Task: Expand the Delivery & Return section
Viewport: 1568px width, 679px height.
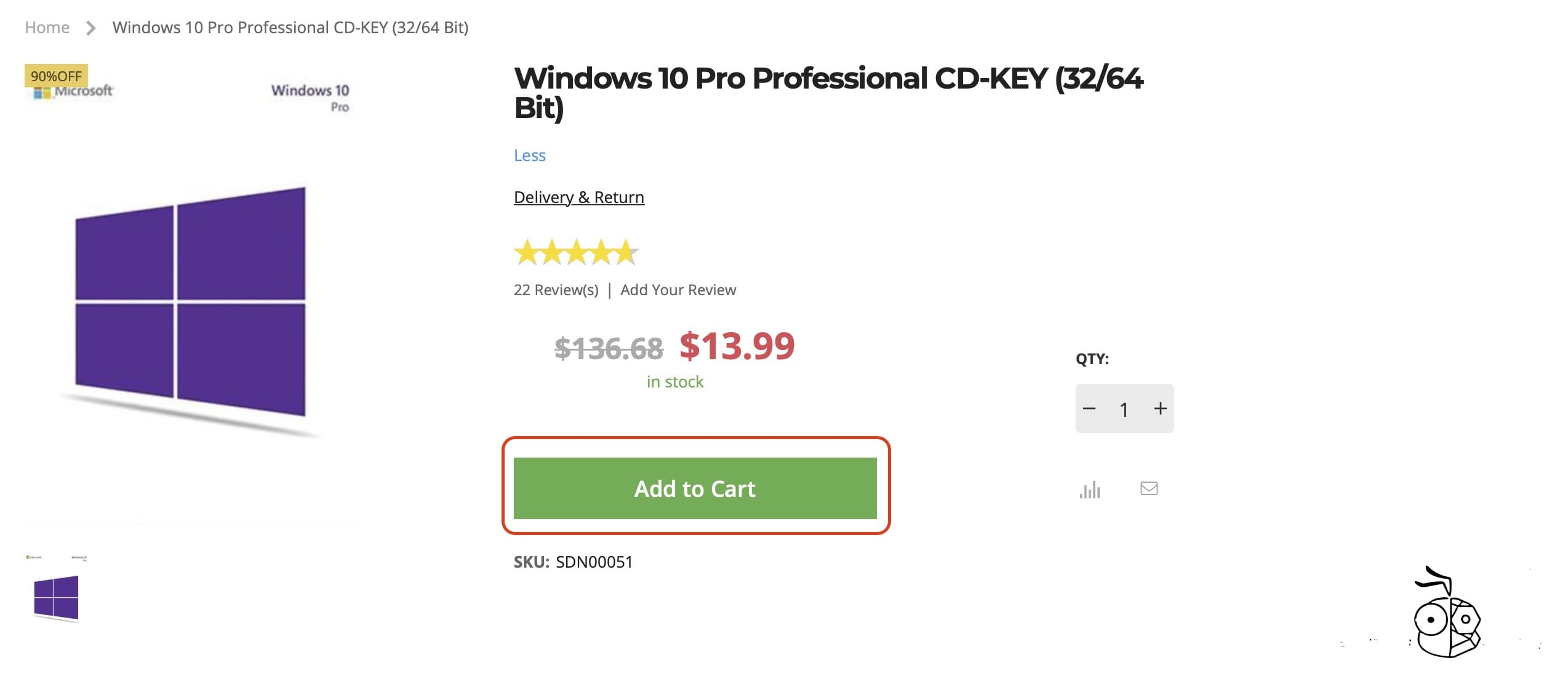Action: pyautogui.click(x=578, y=197)
